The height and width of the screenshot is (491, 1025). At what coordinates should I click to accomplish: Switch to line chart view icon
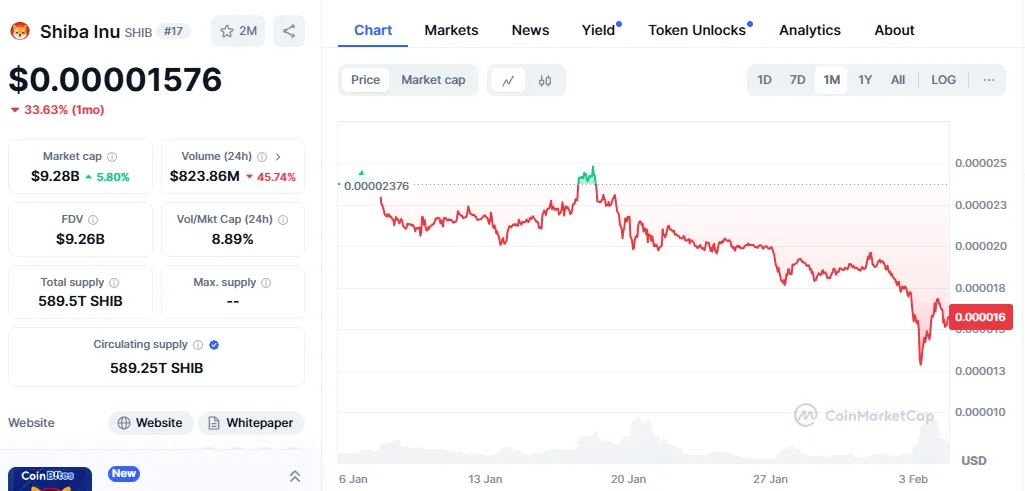click(508, 80)
